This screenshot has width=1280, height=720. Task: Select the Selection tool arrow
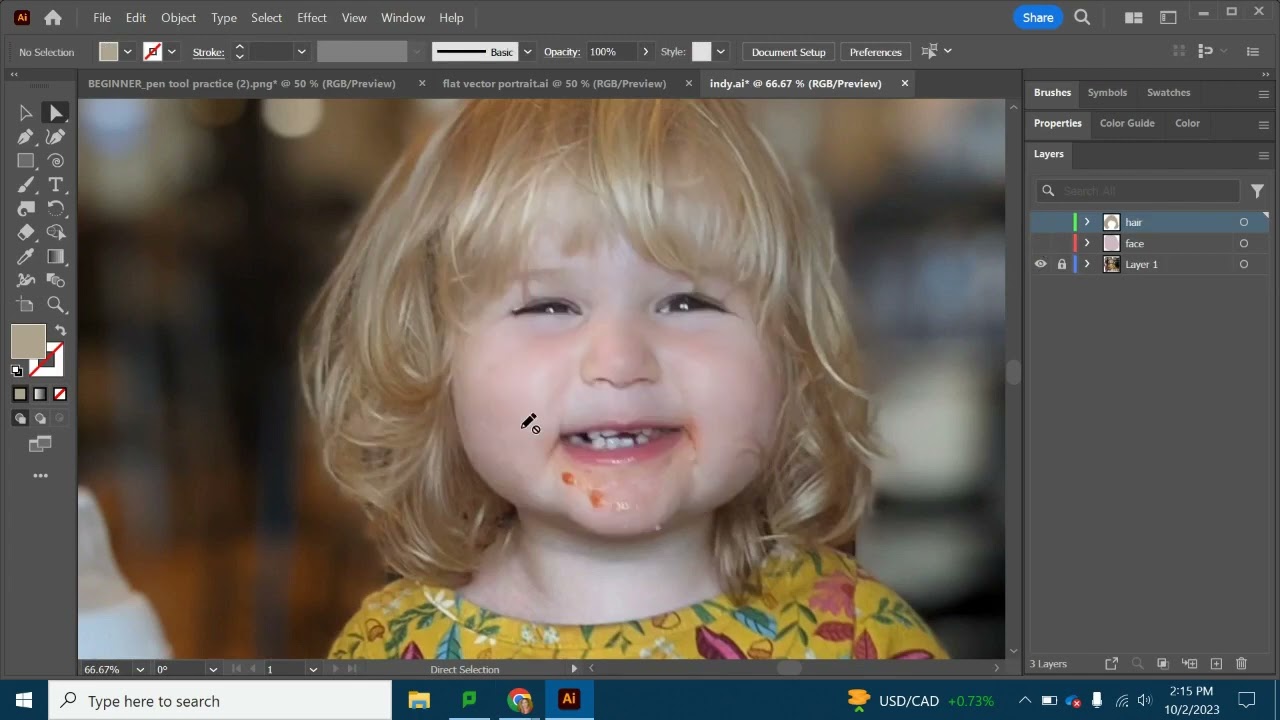26,113
